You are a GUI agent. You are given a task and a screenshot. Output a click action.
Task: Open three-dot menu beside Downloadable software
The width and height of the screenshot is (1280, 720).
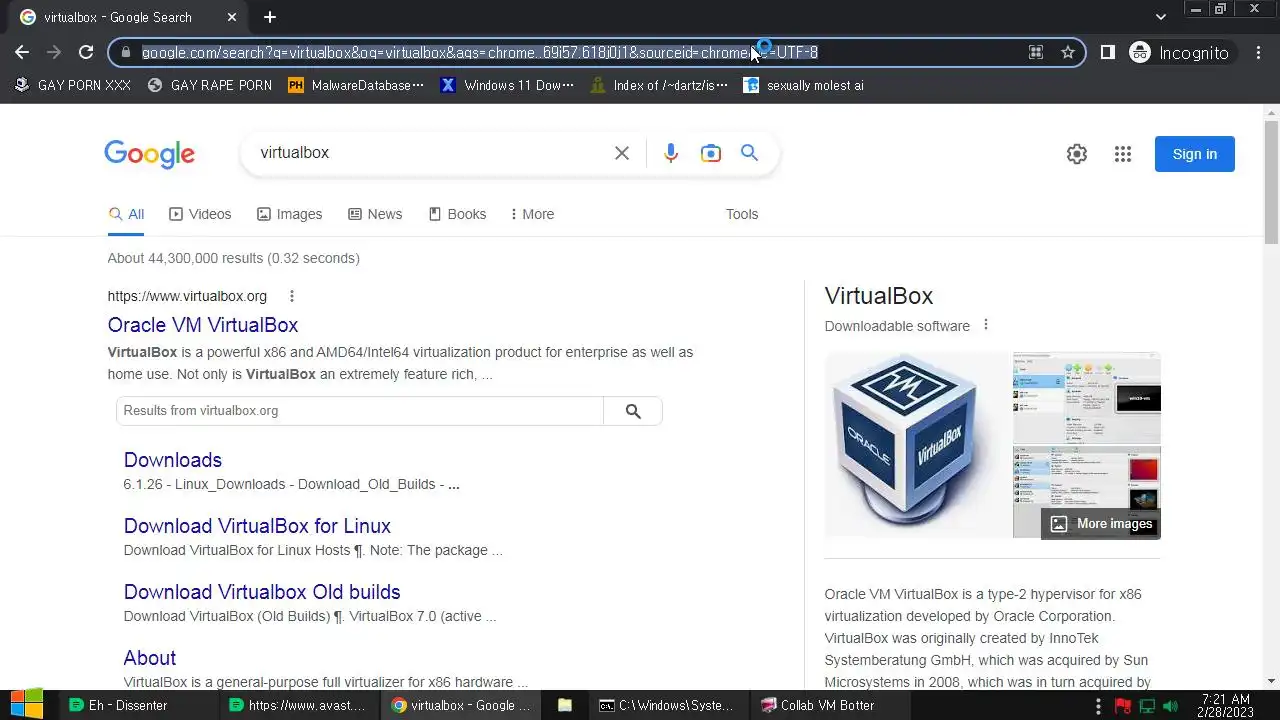986,325
